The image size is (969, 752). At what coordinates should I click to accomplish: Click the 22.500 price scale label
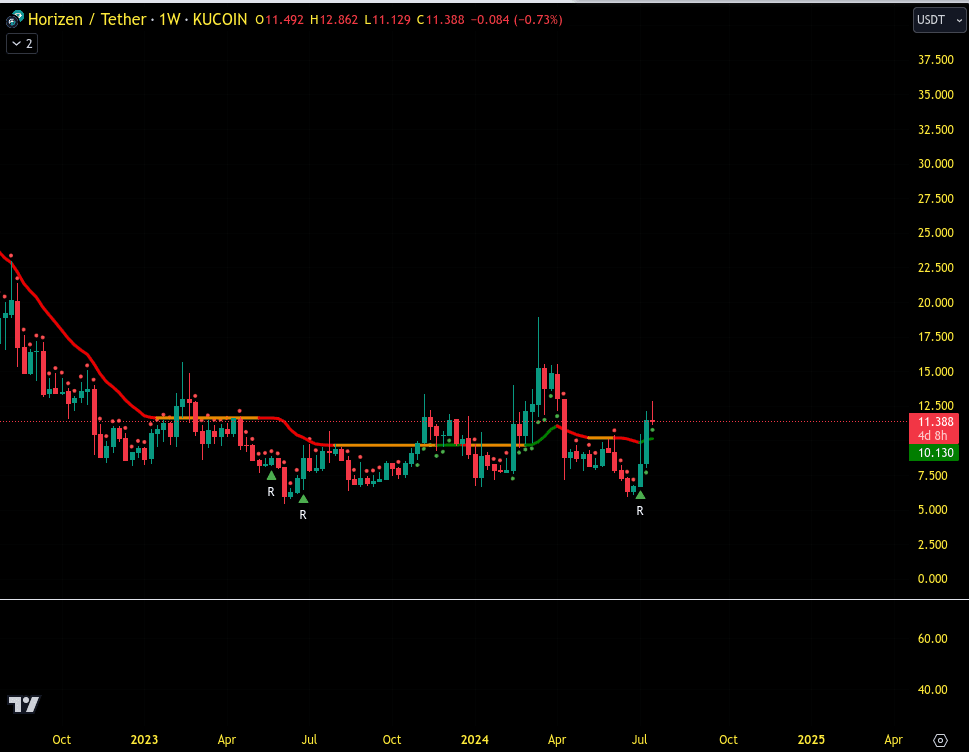coord(936,268)
